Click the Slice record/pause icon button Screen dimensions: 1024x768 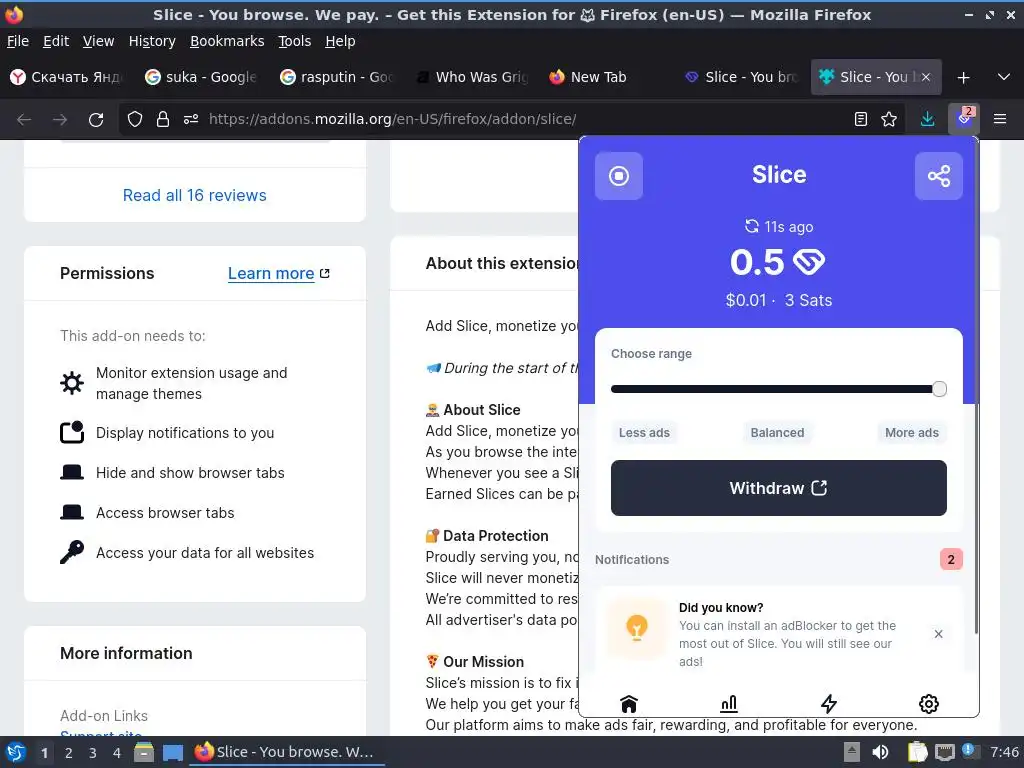point(618,176)
